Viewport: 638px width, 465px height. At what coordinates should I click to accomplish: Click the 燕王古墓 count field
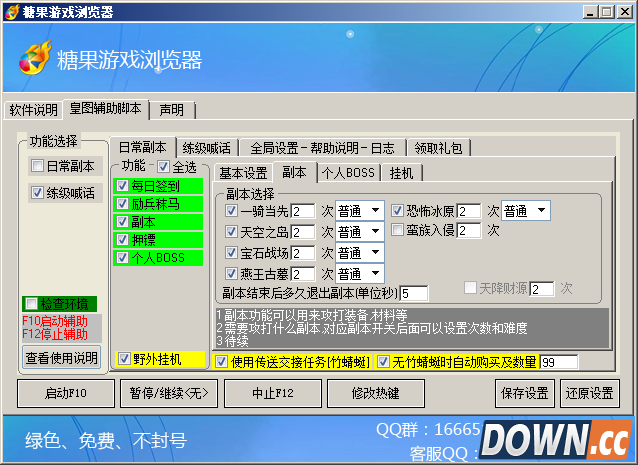[x=303, y=274]
